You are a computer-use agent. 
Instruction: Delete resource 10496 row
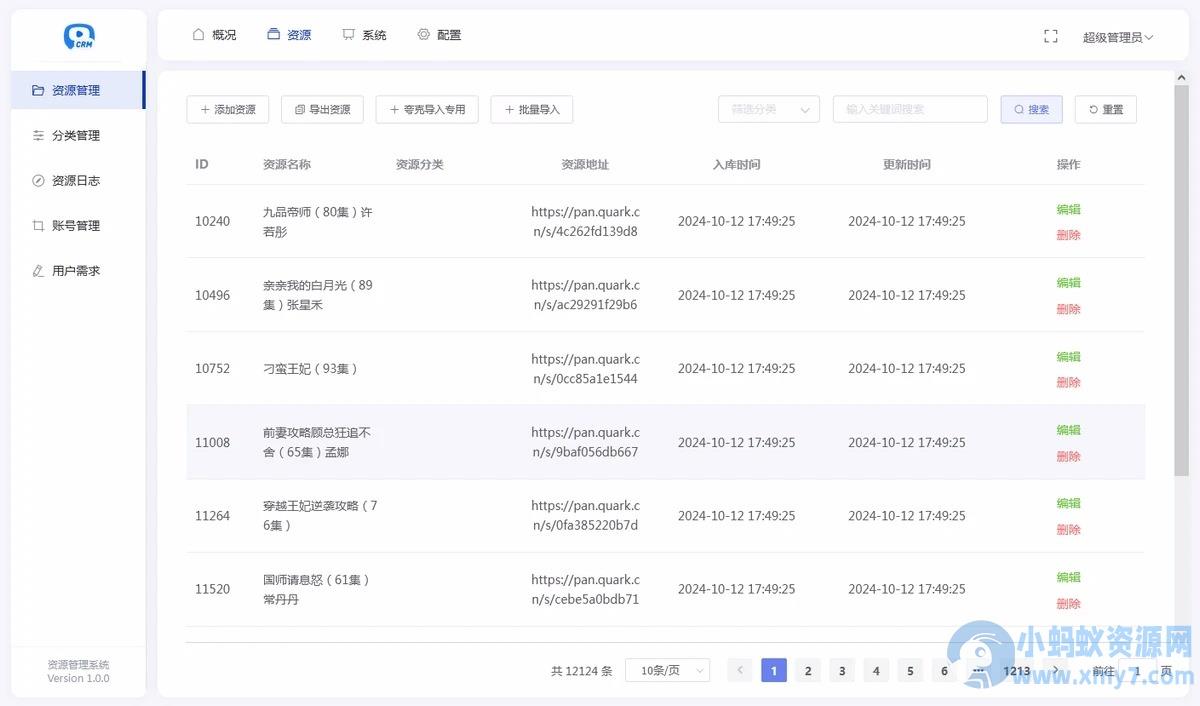coord(1068,309)
